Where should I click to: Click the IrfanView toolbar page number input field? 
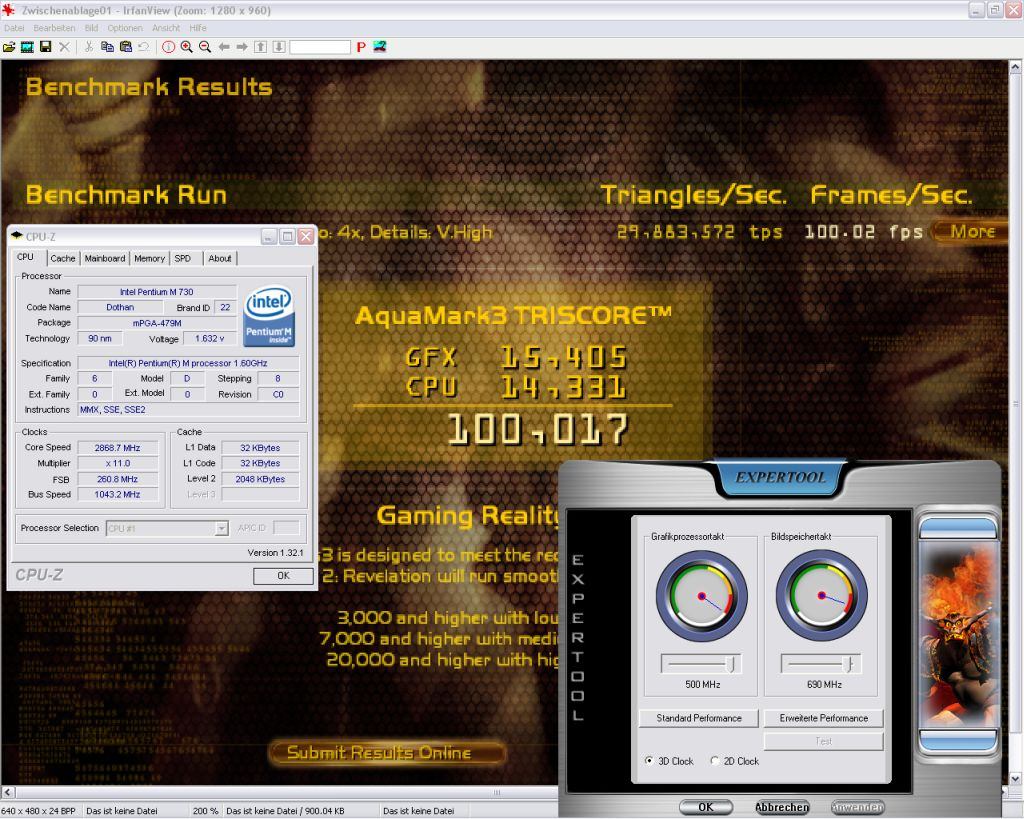(x=320, y=47)
